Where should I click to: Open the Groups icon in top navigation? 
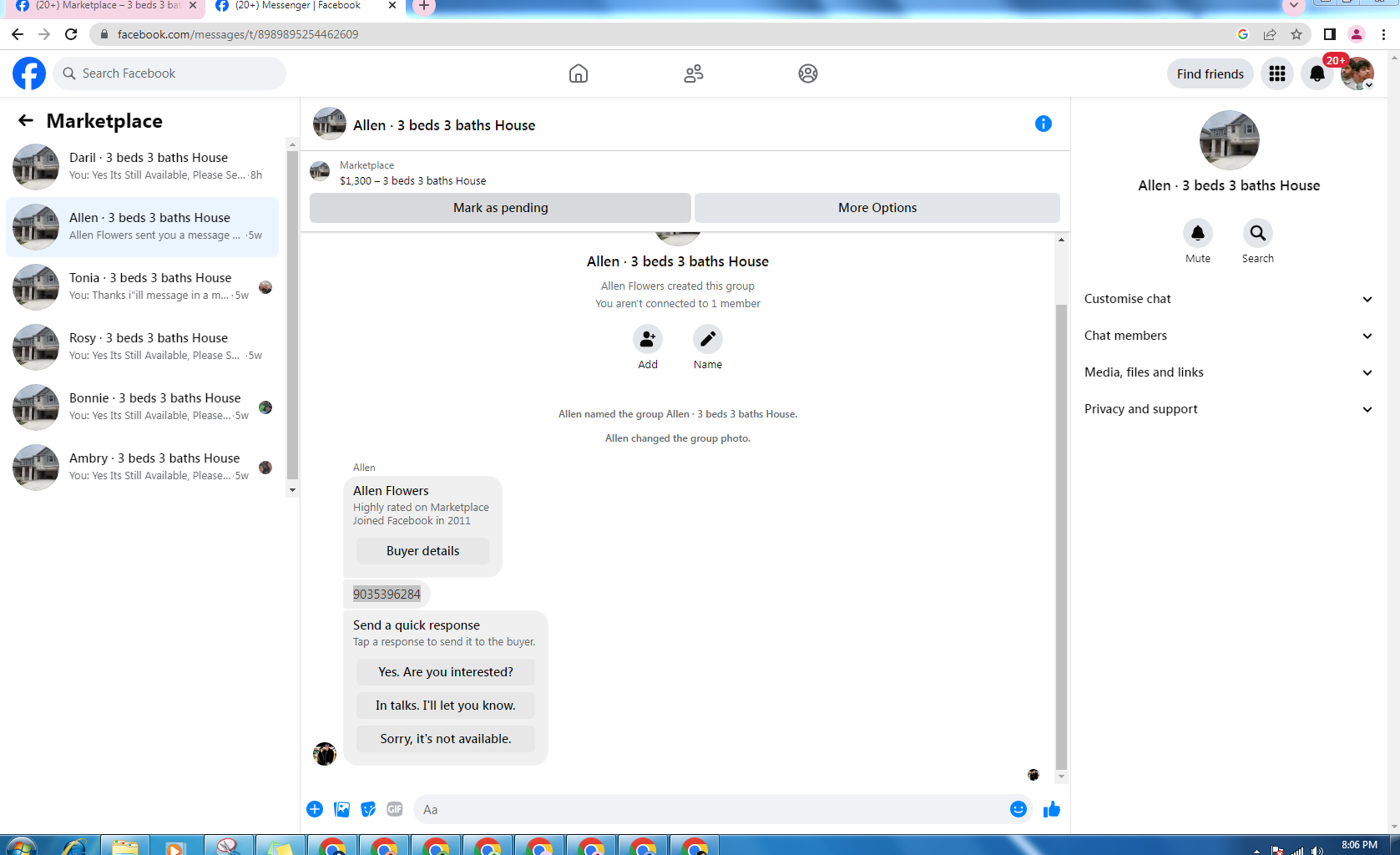coord(808,73)
